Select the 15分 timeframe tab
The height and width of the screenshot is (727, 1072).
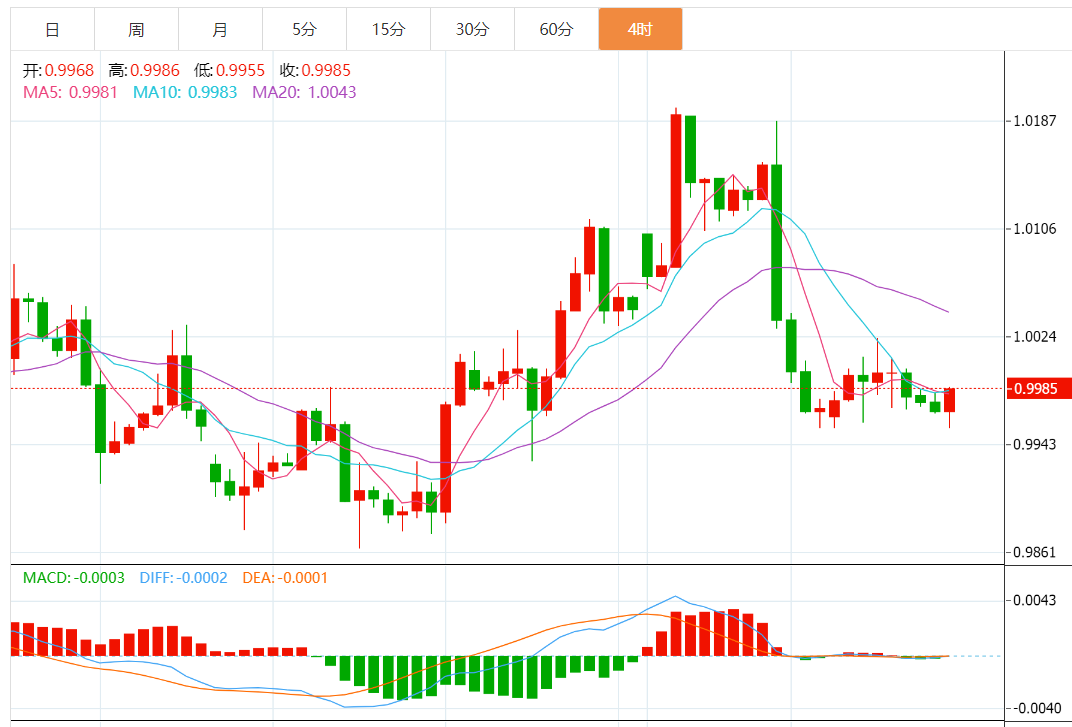(x=388, y=29)
